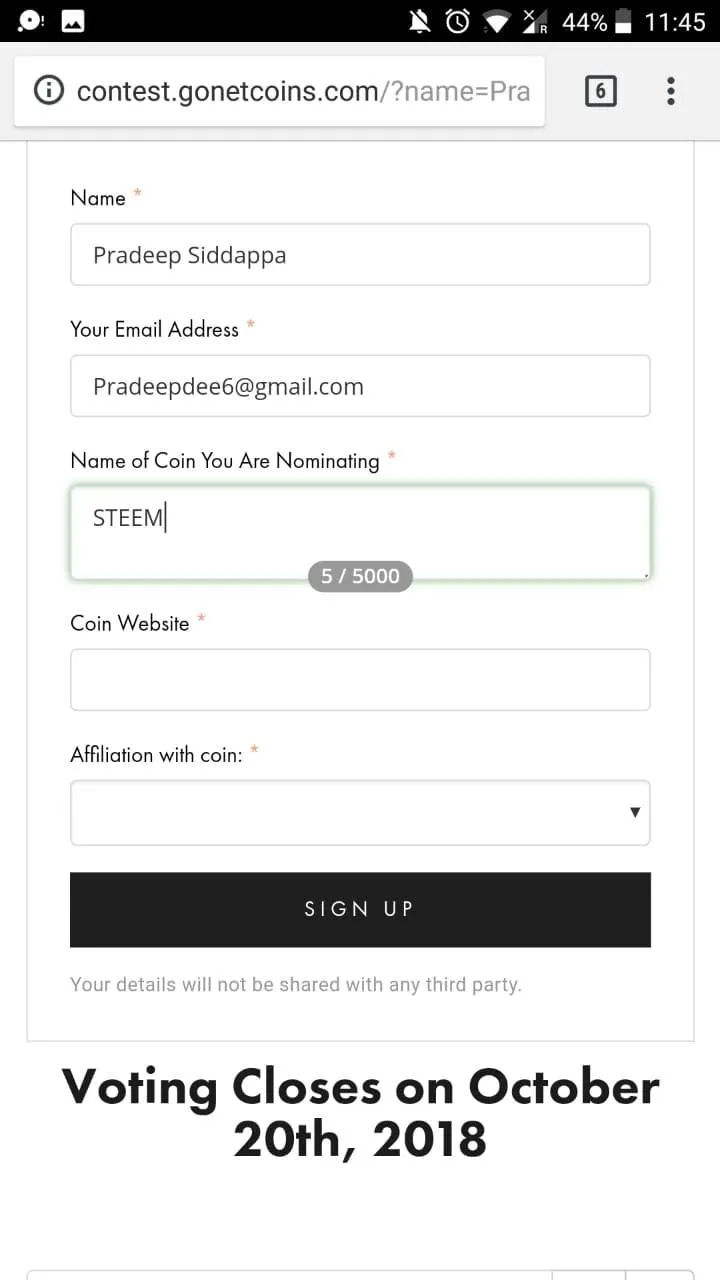The image size is (720, 1280).
Task: Click the coin name textarea containing STEEM
Action: [360, 533]
